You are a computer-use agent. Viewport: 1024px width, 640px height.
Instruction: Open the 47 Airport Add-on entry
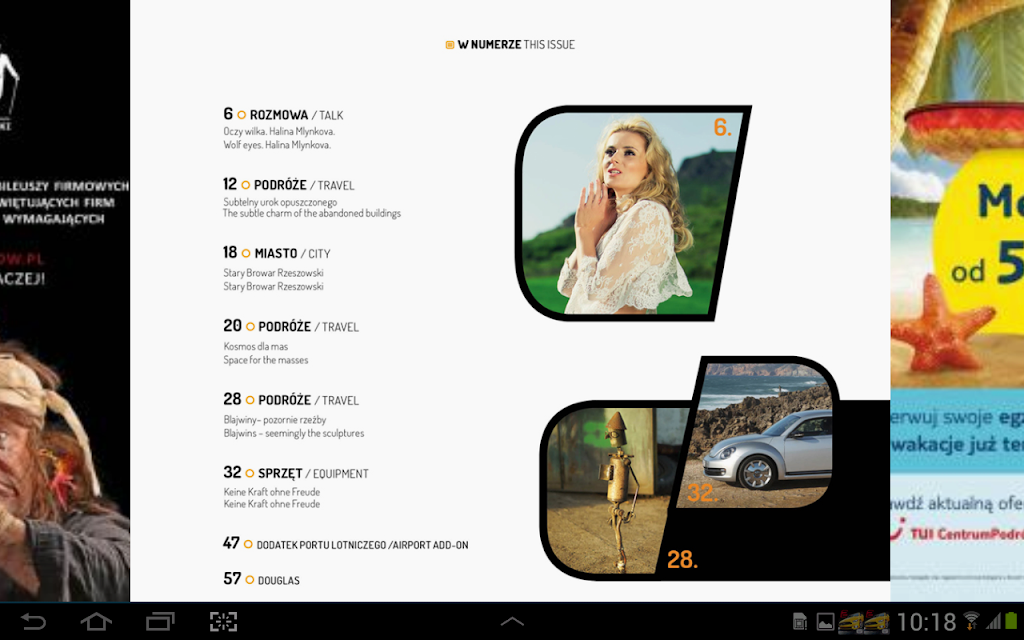[345, 543]
